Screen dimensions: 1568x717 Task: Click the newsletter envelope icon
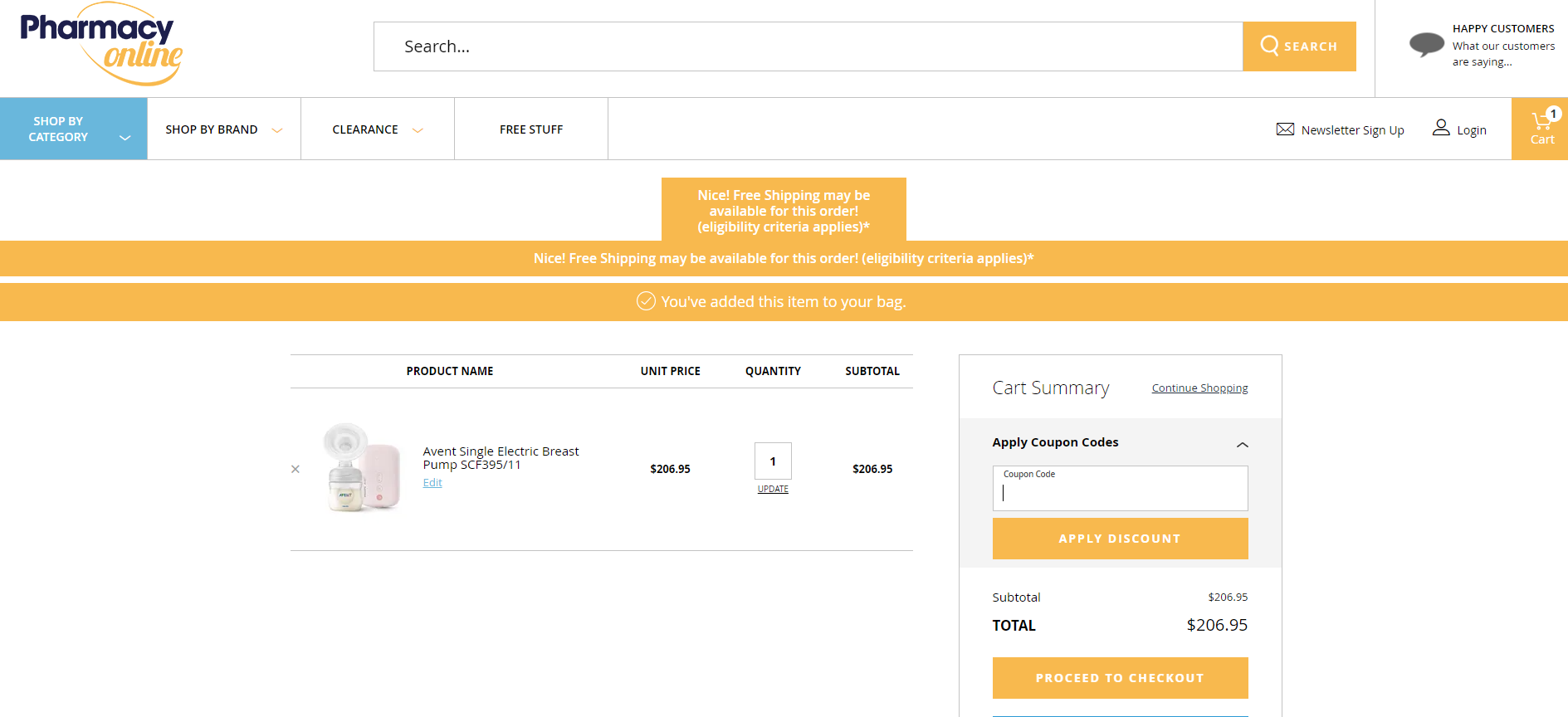[x=1285, y=129]
